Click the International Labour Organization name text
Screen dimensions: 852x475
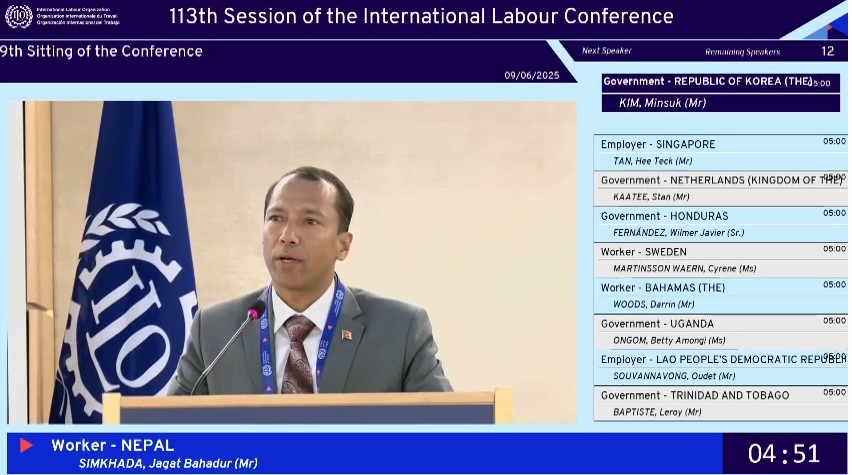(x=73, y=10)
